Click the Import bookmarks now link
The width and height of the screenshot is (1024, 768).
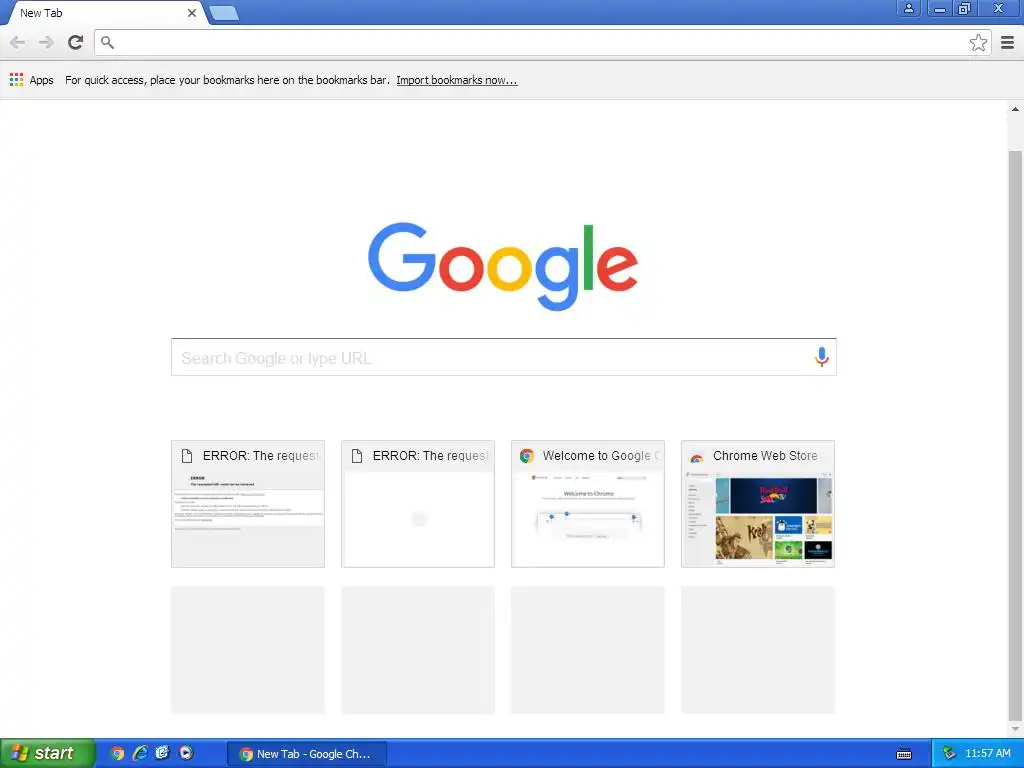(456, 80)
